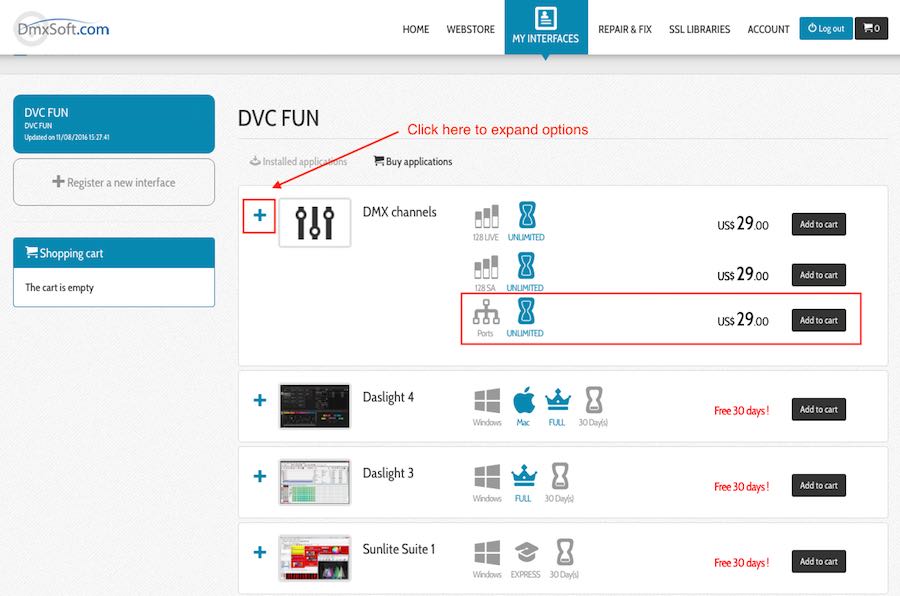900x596 pixels.
Task: Click the DmxSoft.com logo
Action: pyautogui.click(x=62, y=29)
